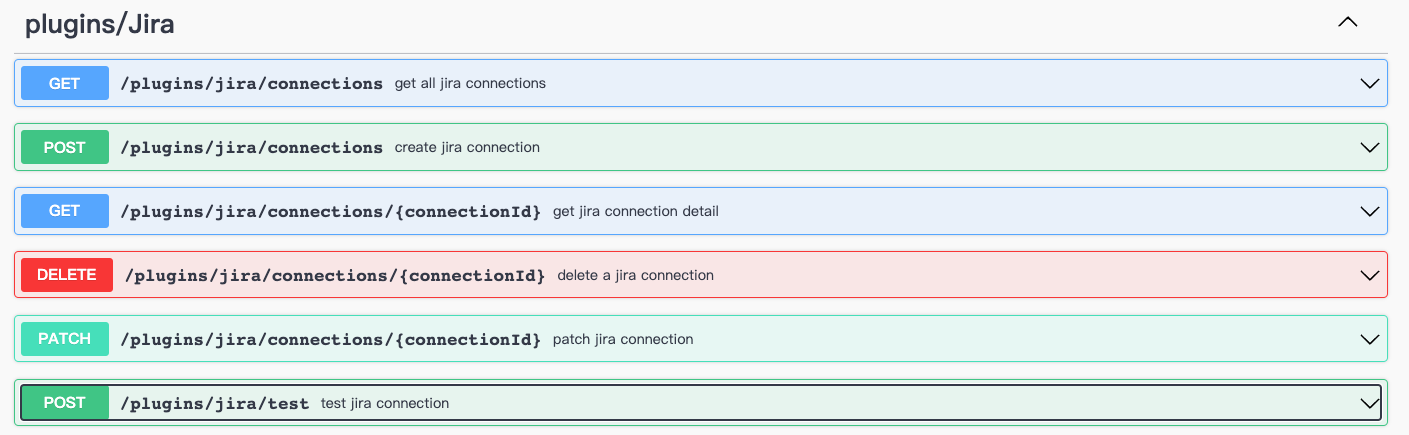Click the PATCH method badge
The width and height of the screenshot is (1409, 435).
click(x=65, y=339)
